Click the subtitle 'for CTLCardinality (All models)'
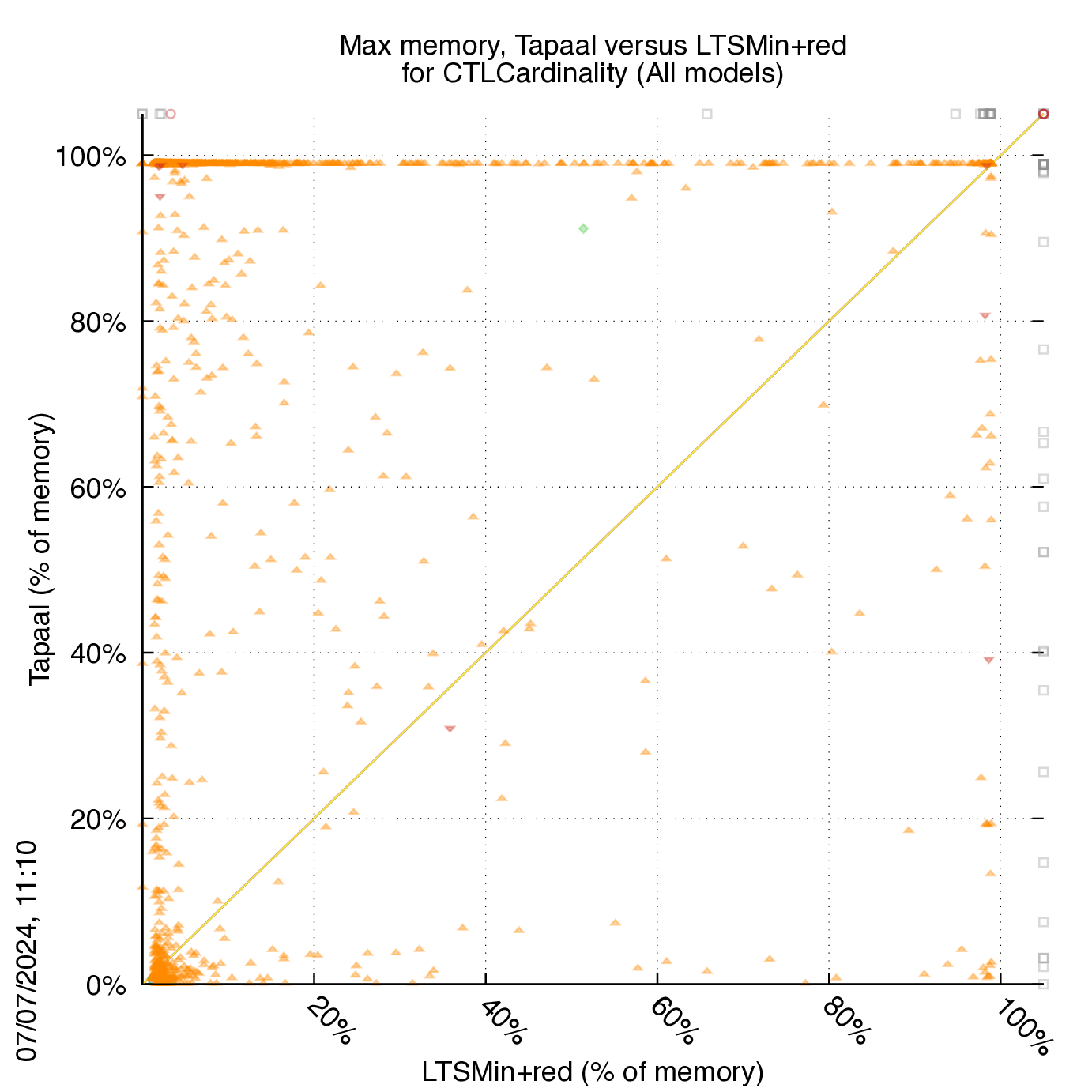This screenshot has width=1092, height=1092. point(593,73)
